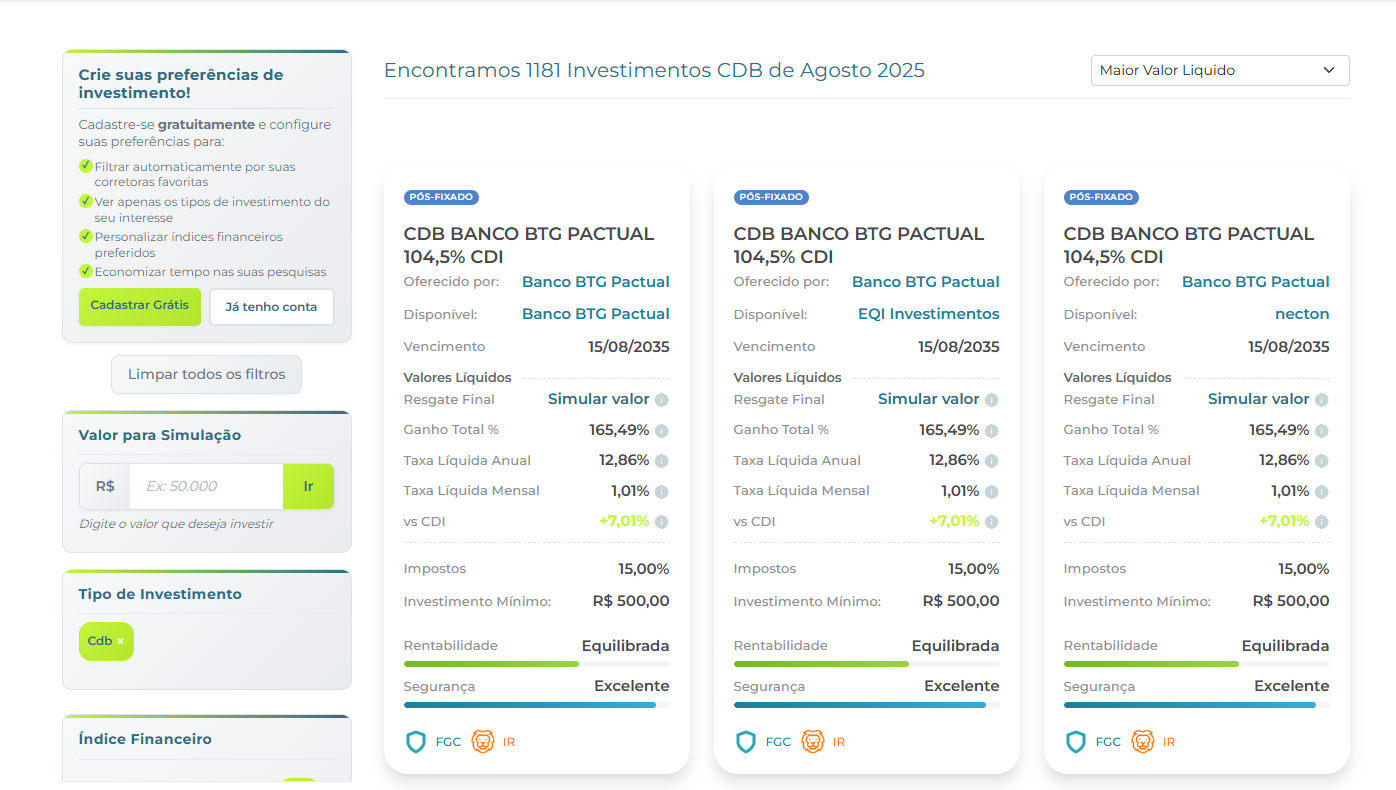Remove the Cdb filter chip via its x
Image resolution: width=1396 pixels, height=790 pixels.
(x=121, y=641)
